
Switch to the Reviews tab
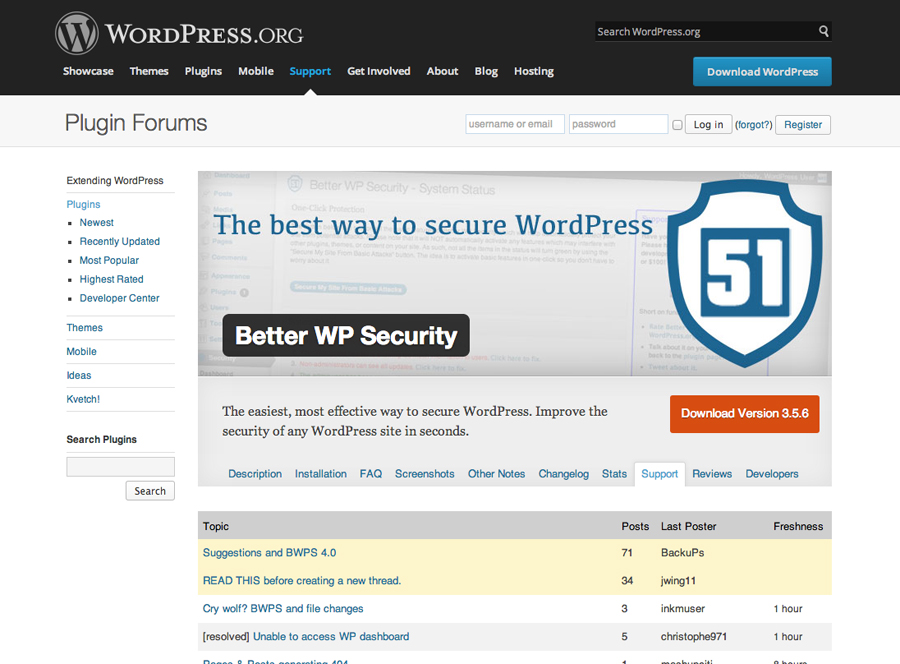pos(712,474)
